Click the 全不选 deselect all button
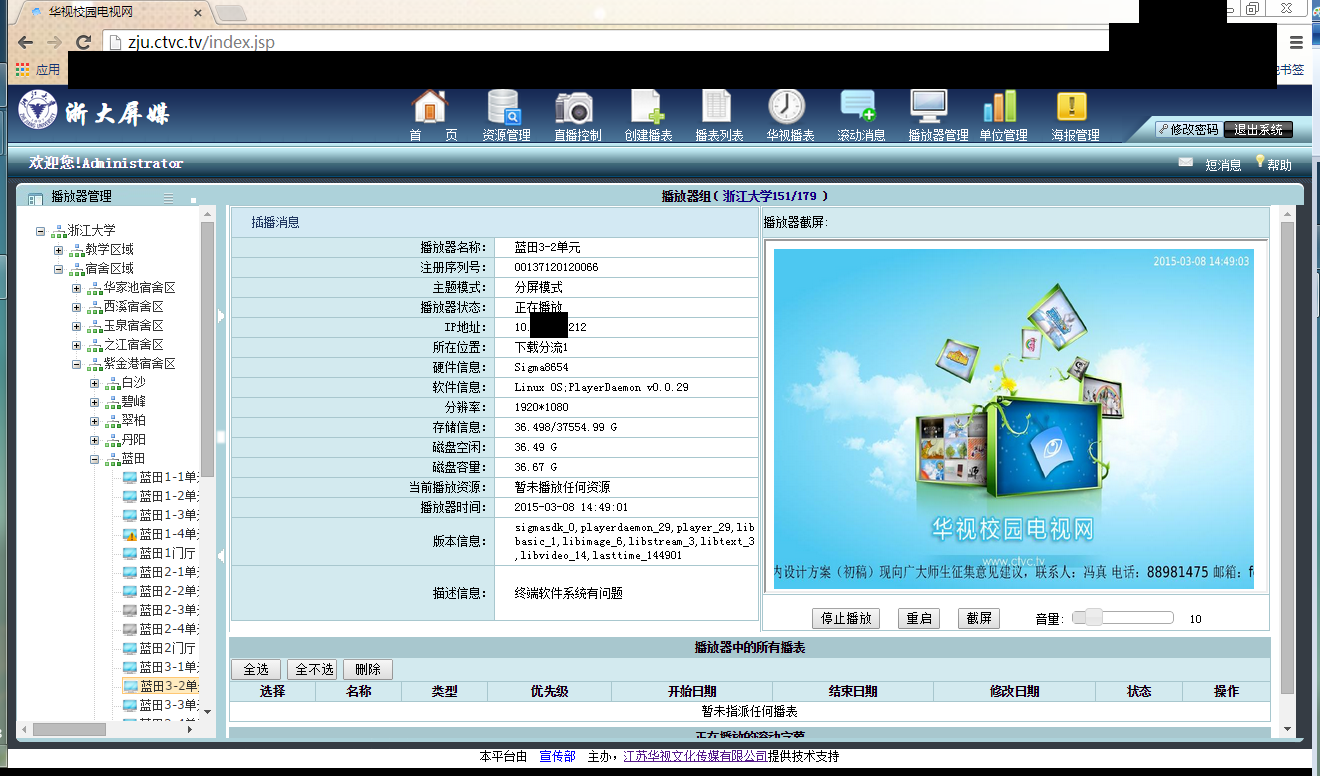The image size is (1320, 776). point(312,669)
